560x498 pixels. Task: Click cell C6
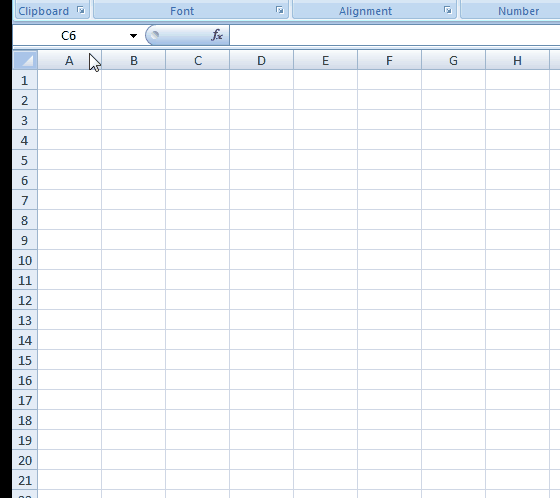198,180
